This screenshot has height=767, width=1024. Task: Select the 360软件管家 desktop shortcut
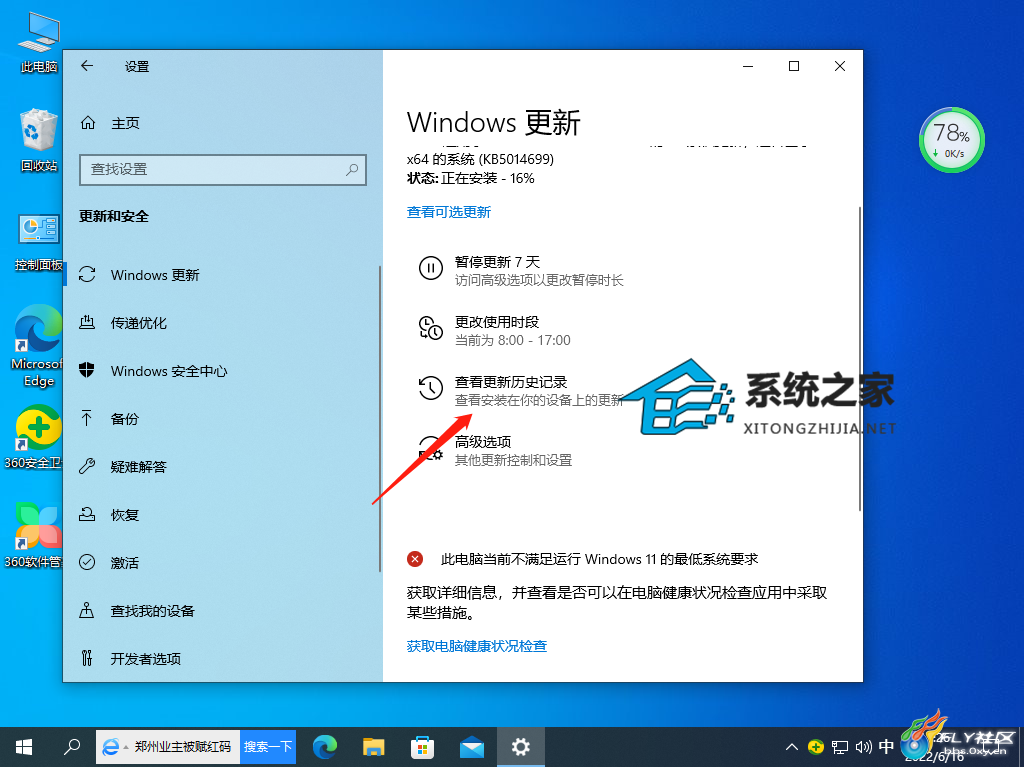[34, 536]
